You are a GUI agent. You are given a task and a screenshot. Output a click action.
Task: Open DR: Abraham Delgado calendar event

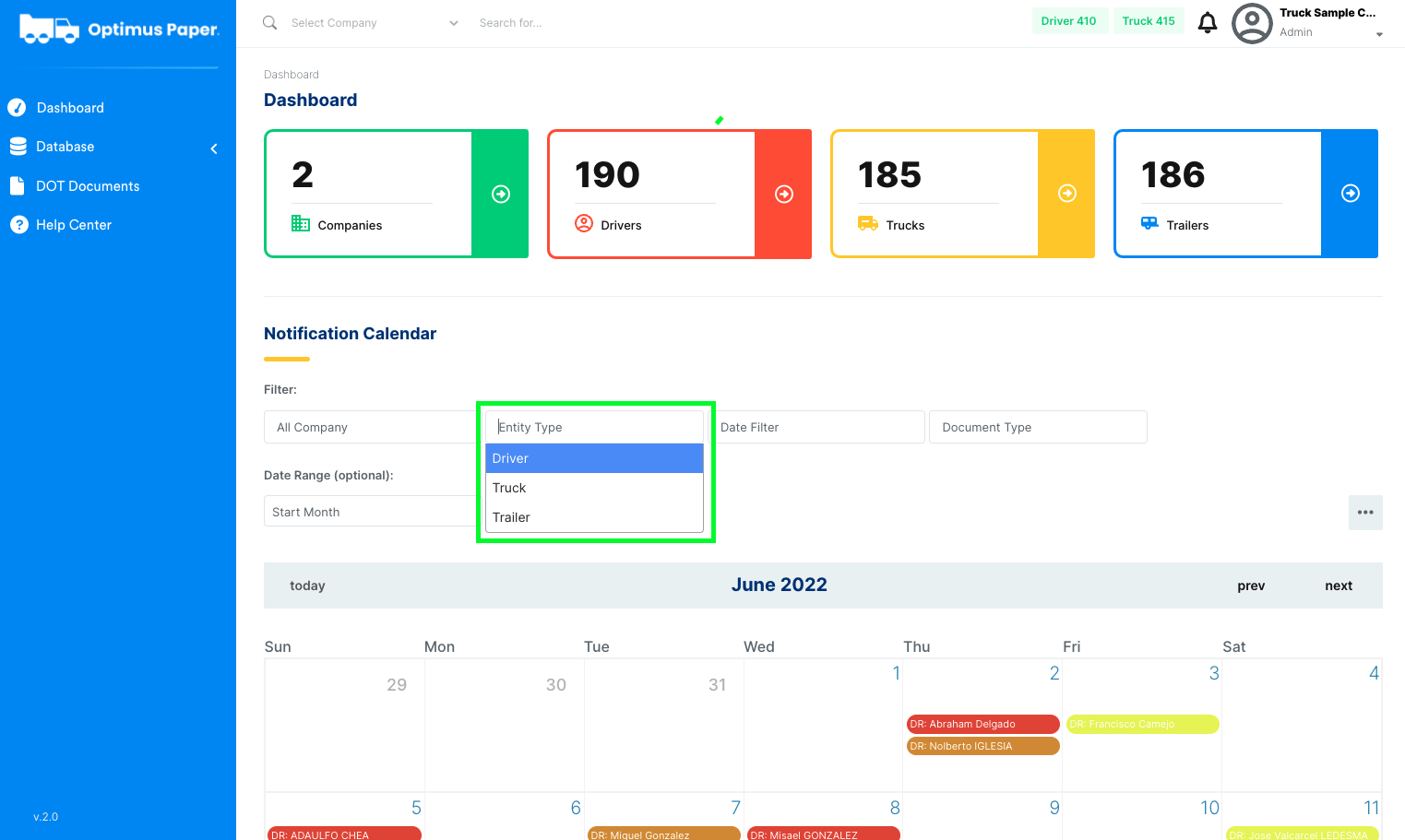983,724
